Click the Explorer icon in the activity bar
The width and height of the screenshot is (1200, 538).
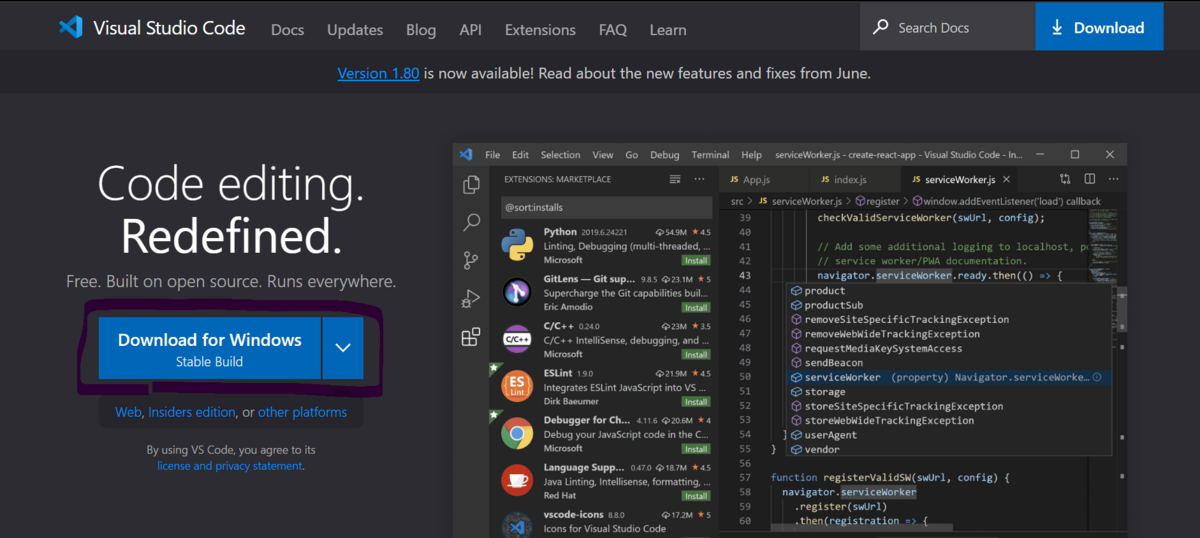[471, 185]
